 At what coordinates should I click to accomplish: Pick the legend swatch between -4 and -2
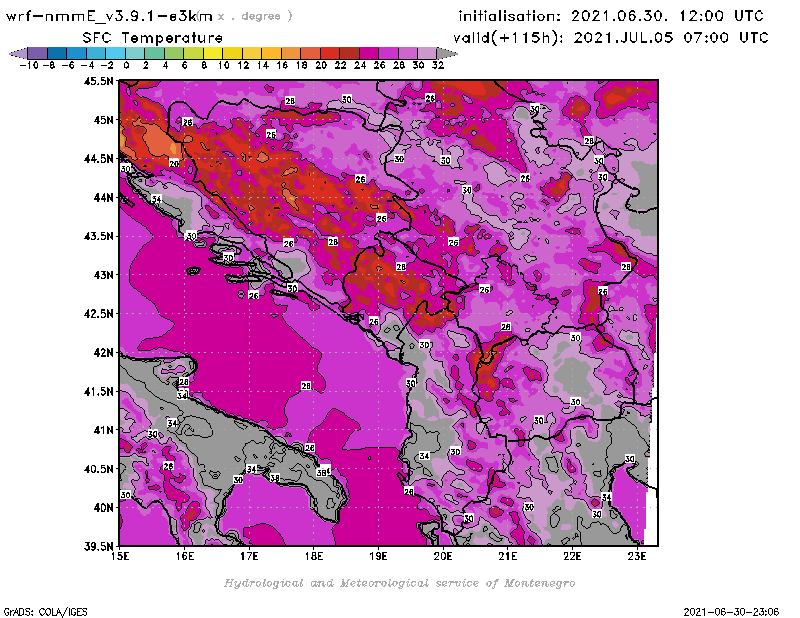tap(96, 53)
